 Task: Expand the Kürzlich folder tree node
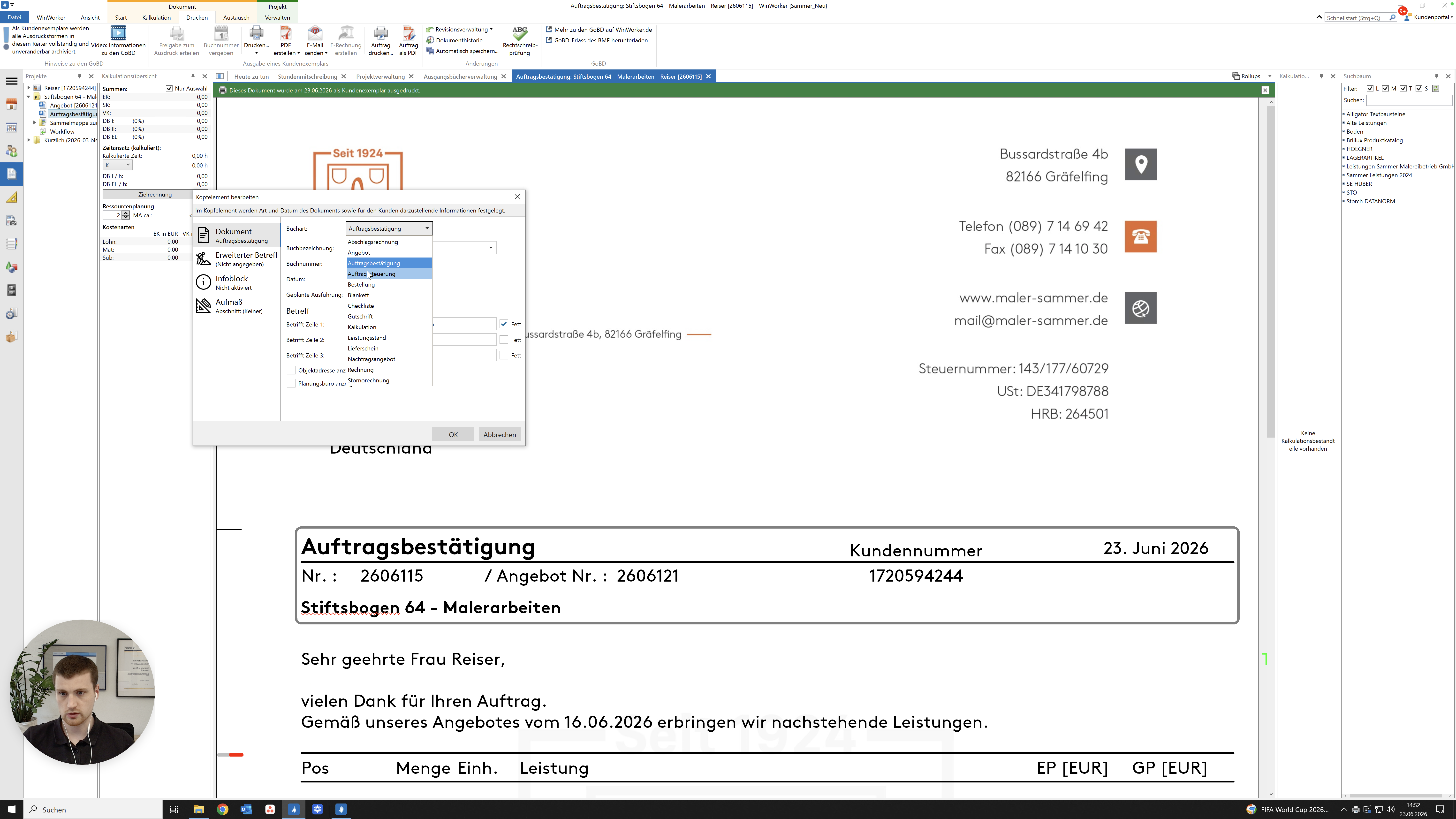coord(28,140)
